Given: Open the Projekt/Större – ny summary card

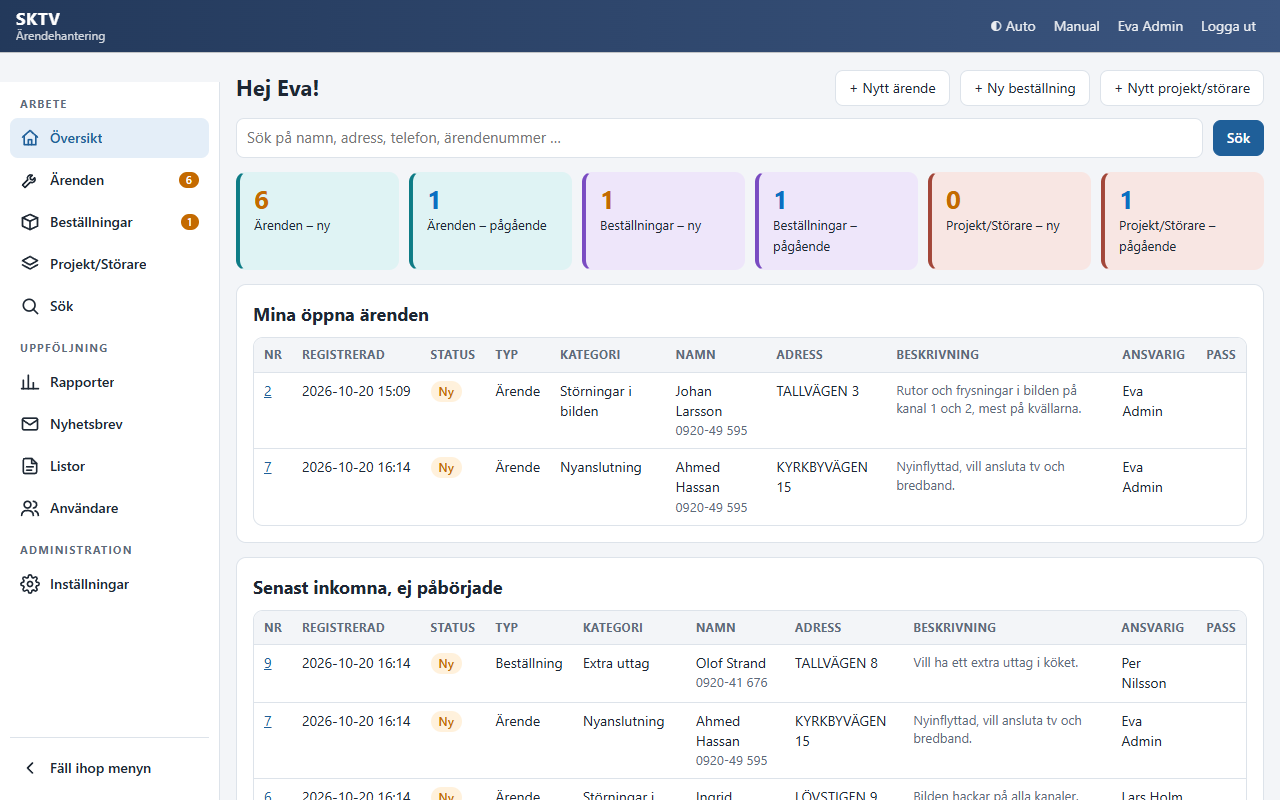Looking at the screenshot, I should click(x=1009, y=221).
